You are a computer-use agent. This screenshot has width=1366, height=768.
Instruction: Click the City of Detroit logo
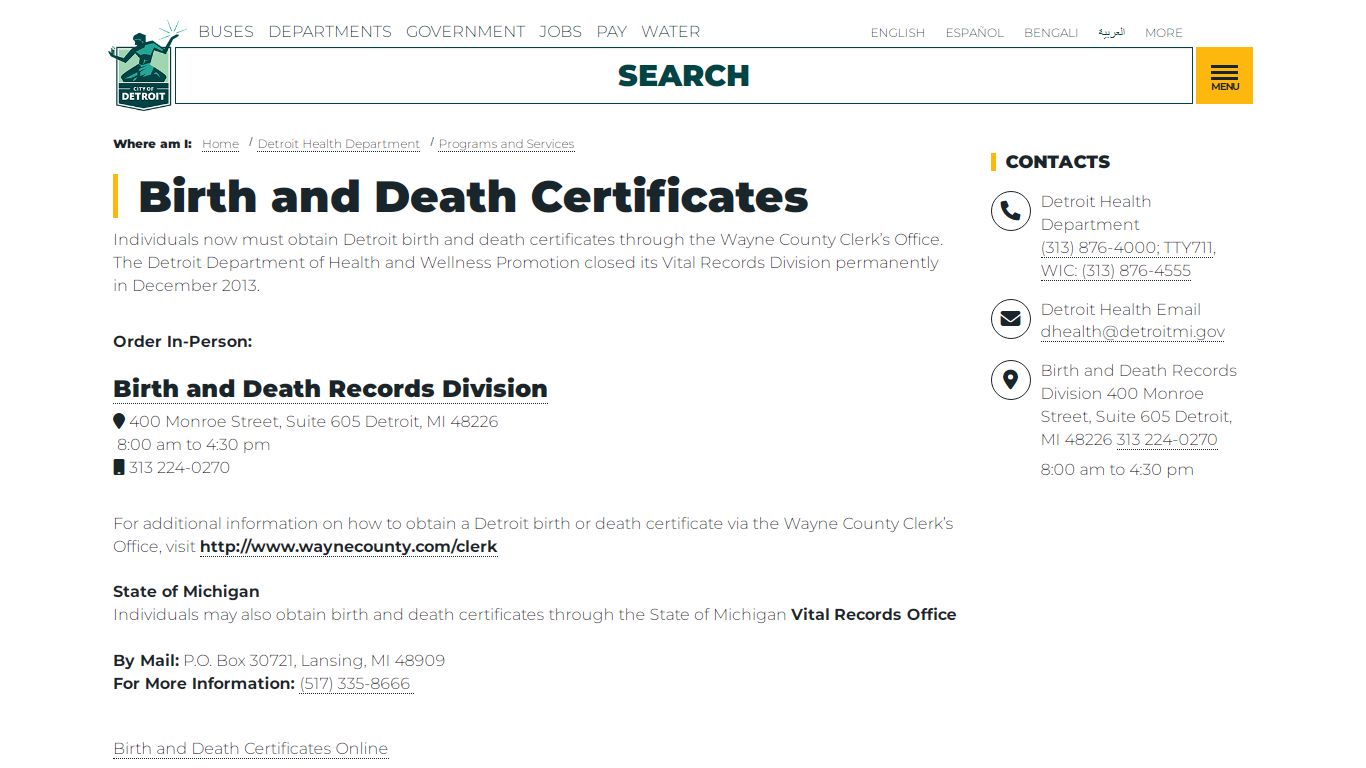coord(146,66)
